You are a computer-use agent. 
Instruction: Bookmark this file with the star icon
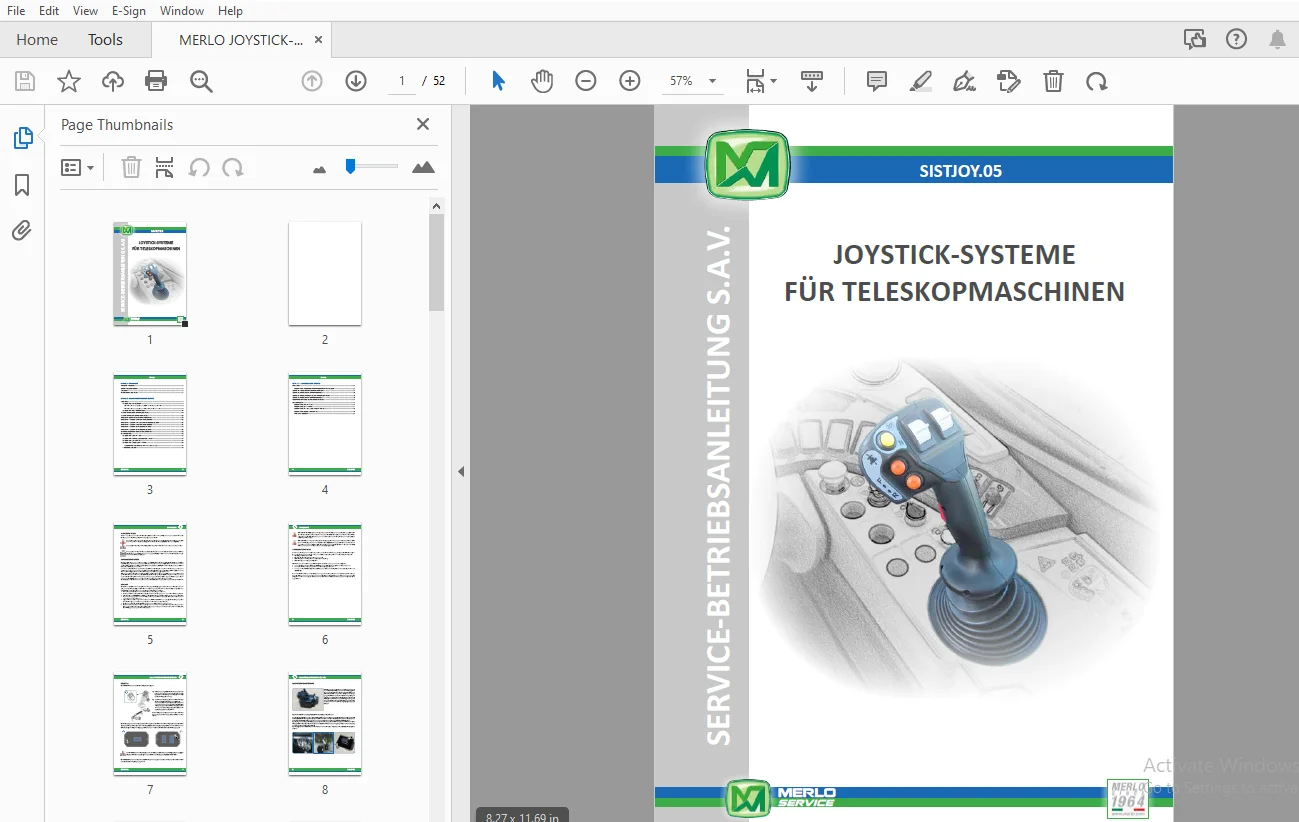[69, 82]
